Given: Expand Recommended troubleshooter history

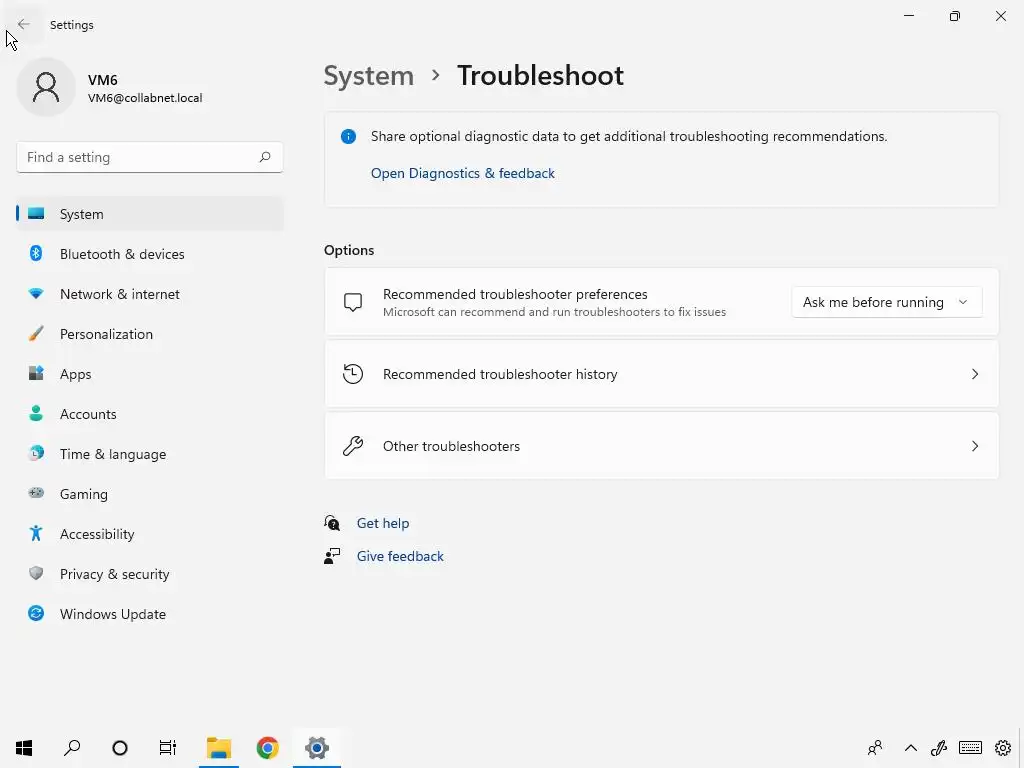Looking at the screenshot, I should pos(661,374).
